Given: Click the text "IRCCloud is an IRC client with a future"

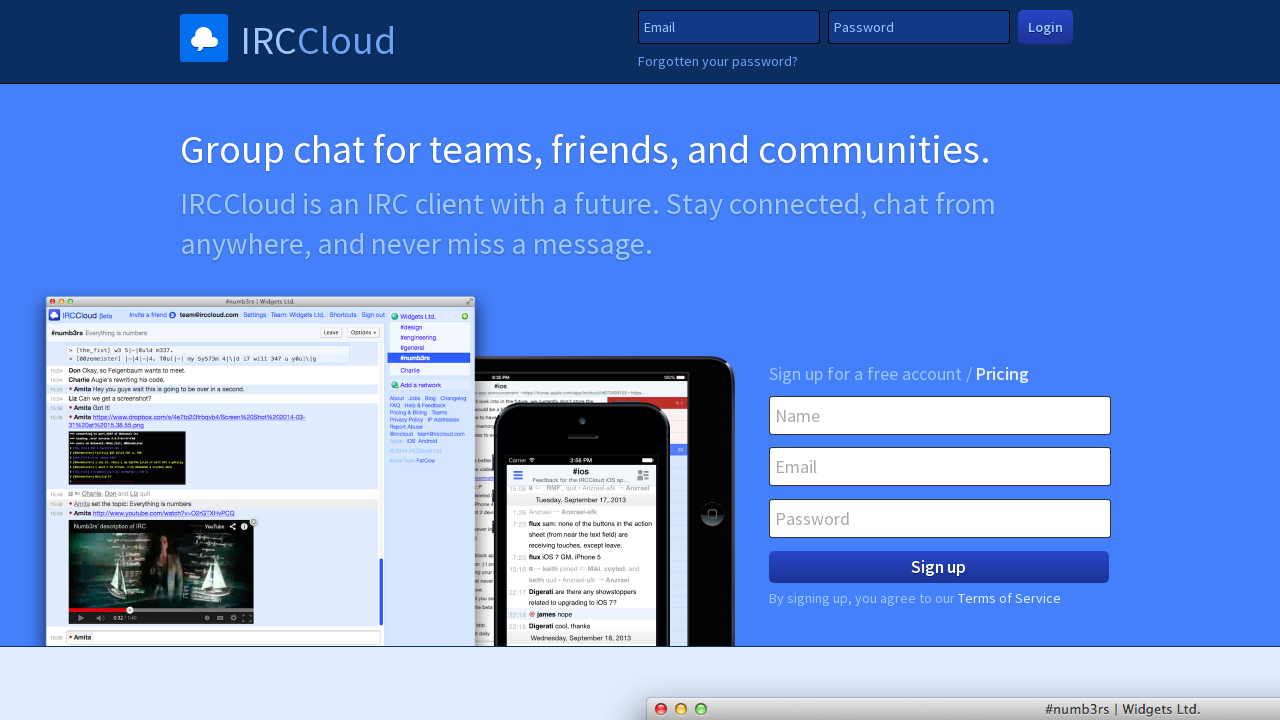Looking at the screenshot, I should click(x=418, y=204).
